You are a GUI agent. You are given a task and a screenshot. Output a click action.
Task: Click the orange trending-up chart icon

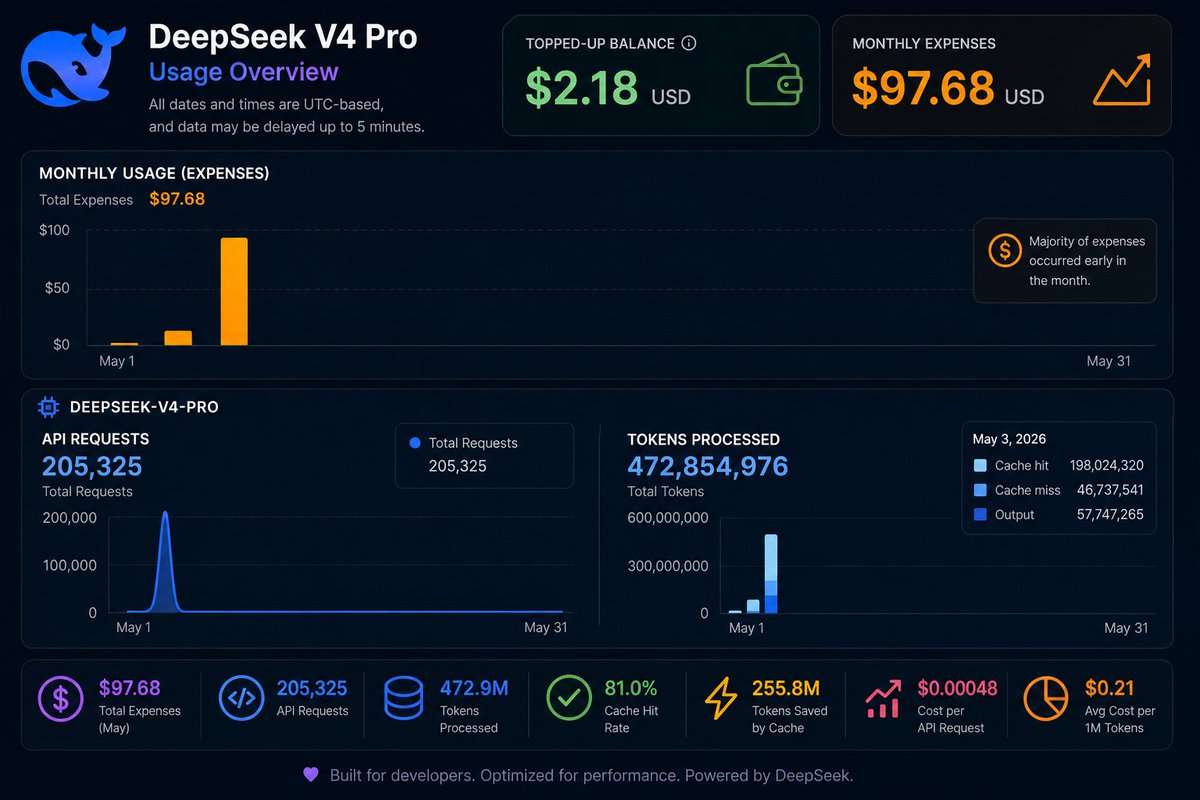[x=1122, y=81]
